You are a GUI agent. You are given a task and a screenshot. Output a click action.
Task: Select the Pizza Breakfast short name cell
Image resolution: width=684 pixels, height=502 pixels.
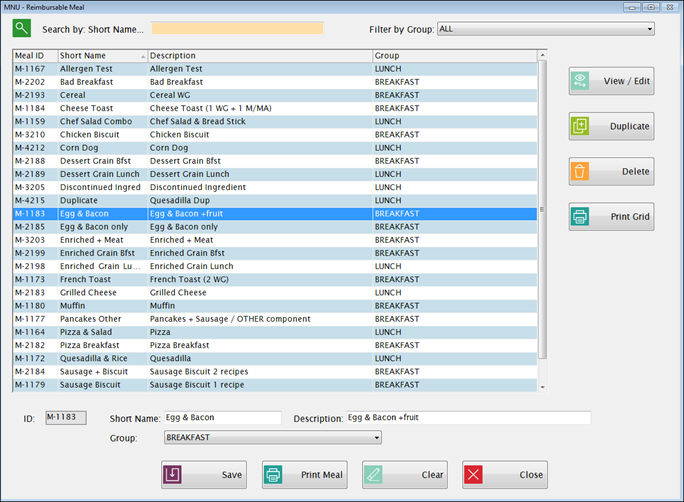[103, 345]
